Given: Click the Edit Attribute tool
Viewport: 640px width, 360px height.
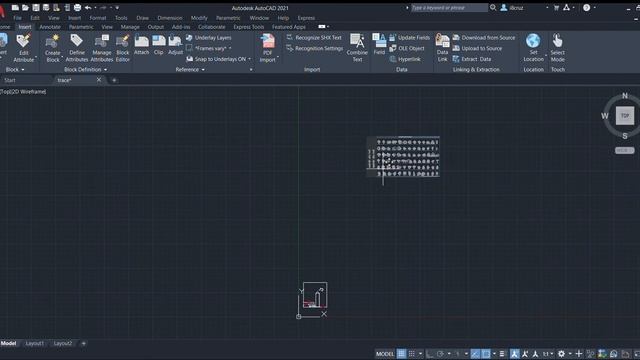Looking at the screenshot, I should [x=24, y=48].
